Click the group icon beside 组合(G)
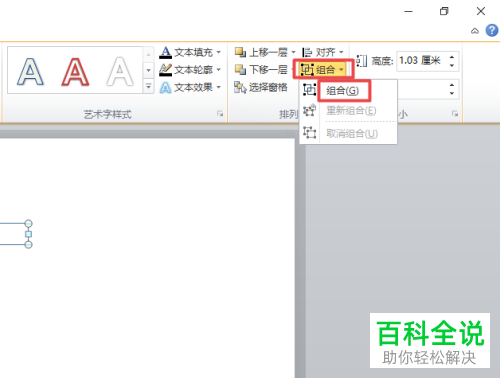 [x=309, y=90]
